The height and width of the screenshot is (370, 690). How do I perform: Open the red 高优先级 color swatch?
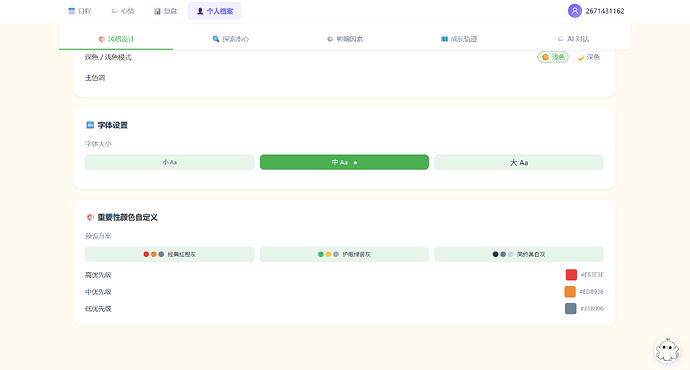(571, 275)
